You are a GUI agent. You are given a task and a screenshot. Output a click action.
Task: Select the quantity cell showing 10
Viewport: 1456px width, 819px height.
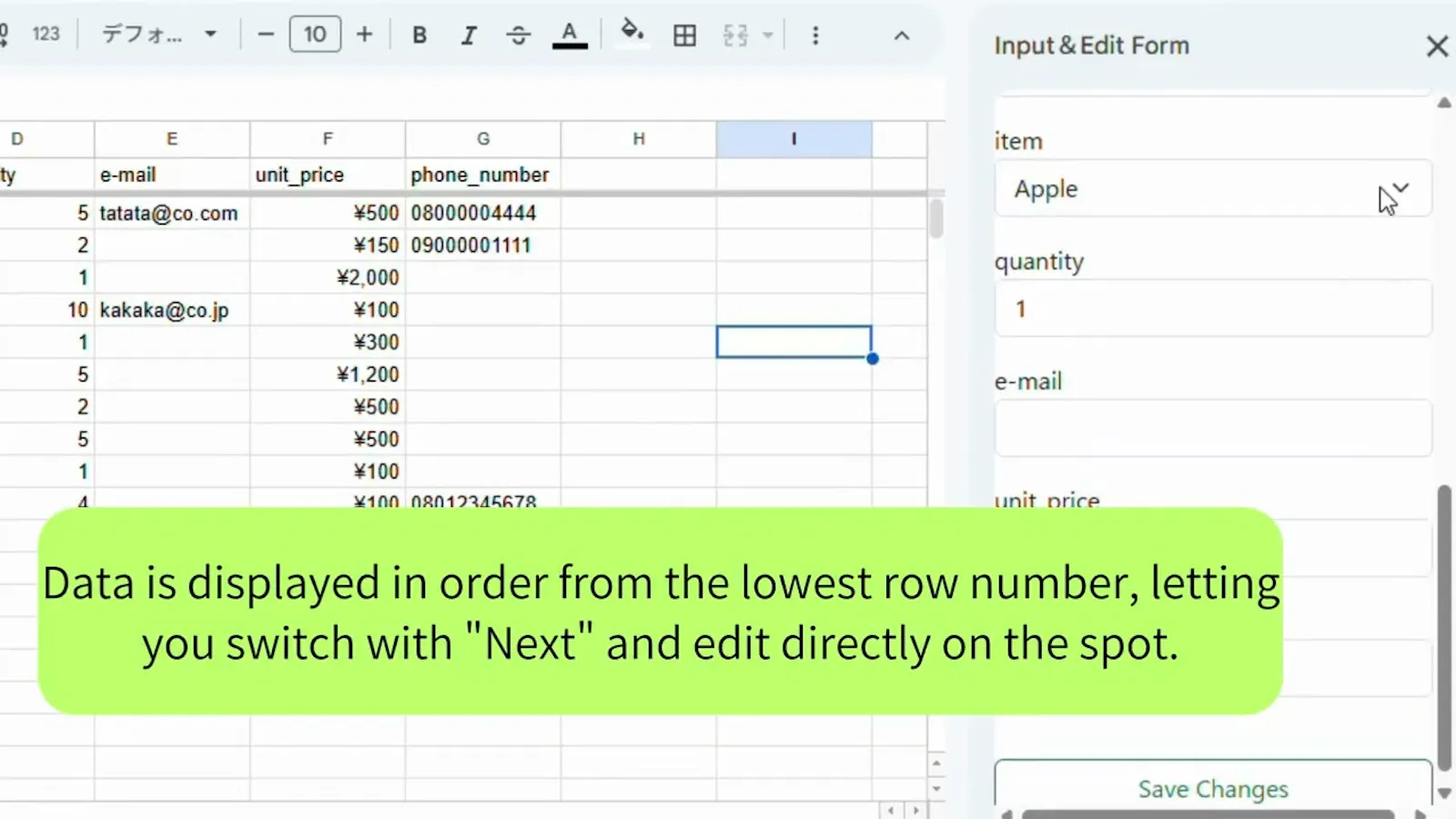pos(46,310)
